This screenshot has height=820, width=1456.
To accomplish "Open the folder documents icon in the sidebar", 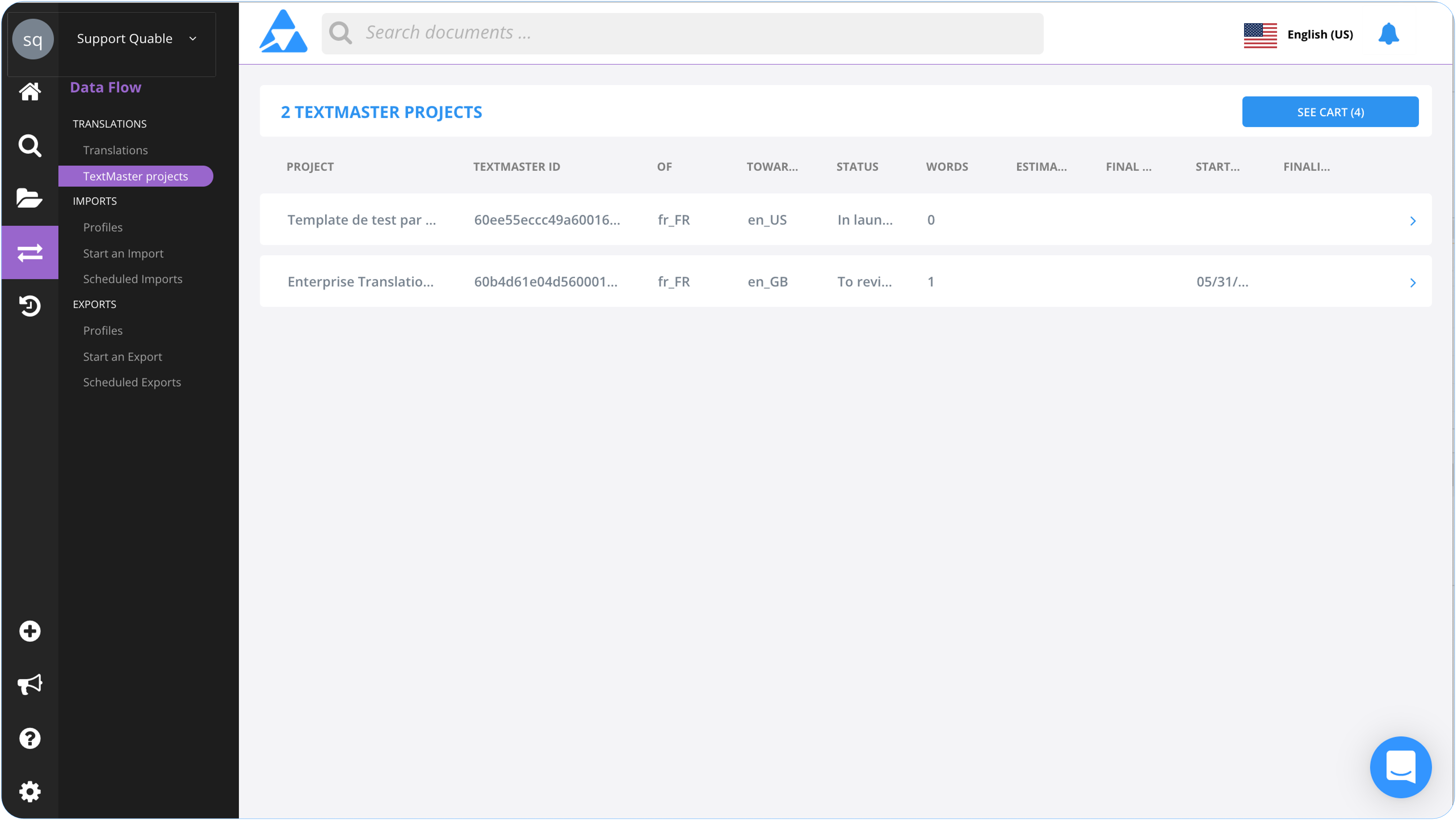I will click(30, 198).
